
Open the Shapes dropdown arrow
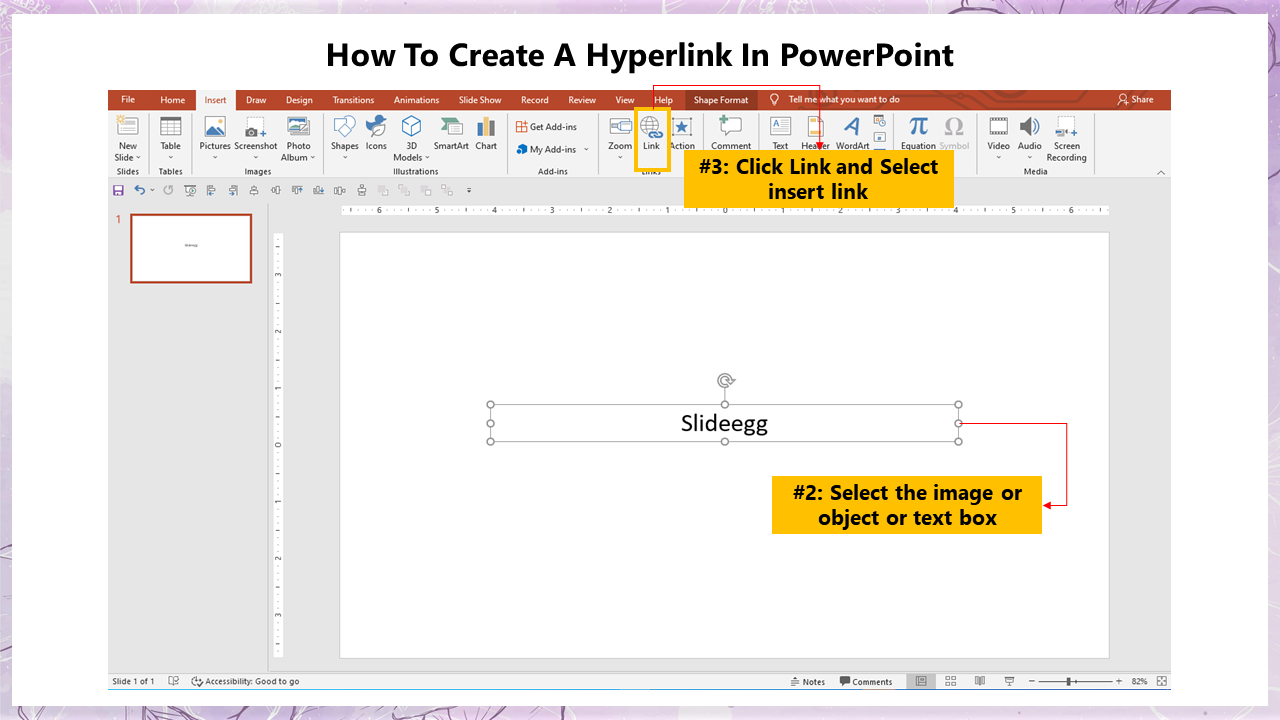344,158
